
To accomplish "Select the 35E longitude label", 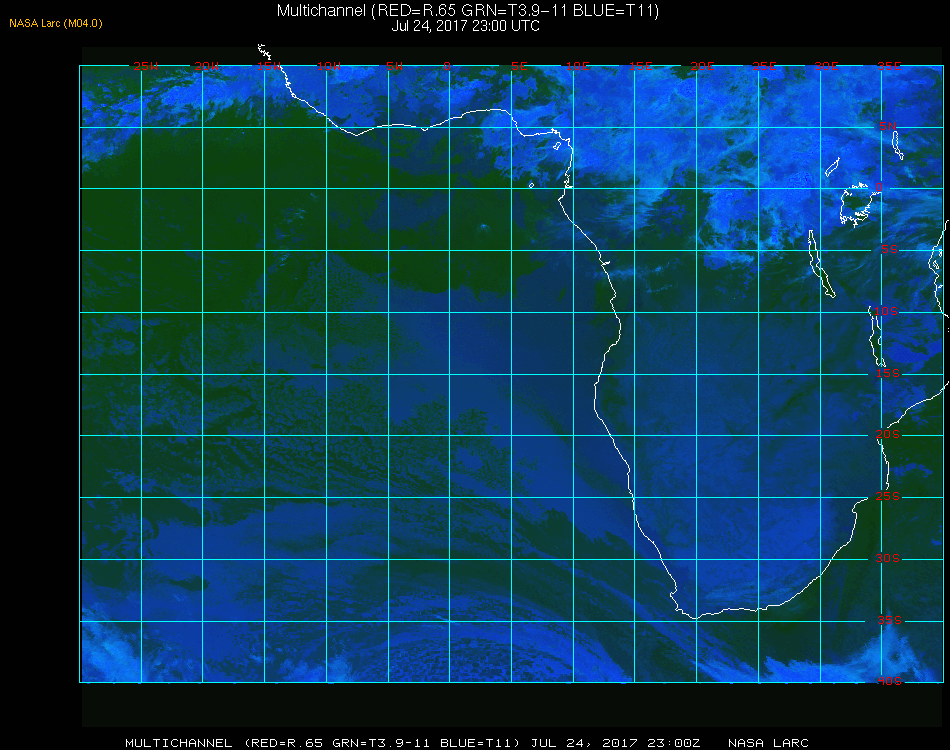I will click(x=889, y=66).
